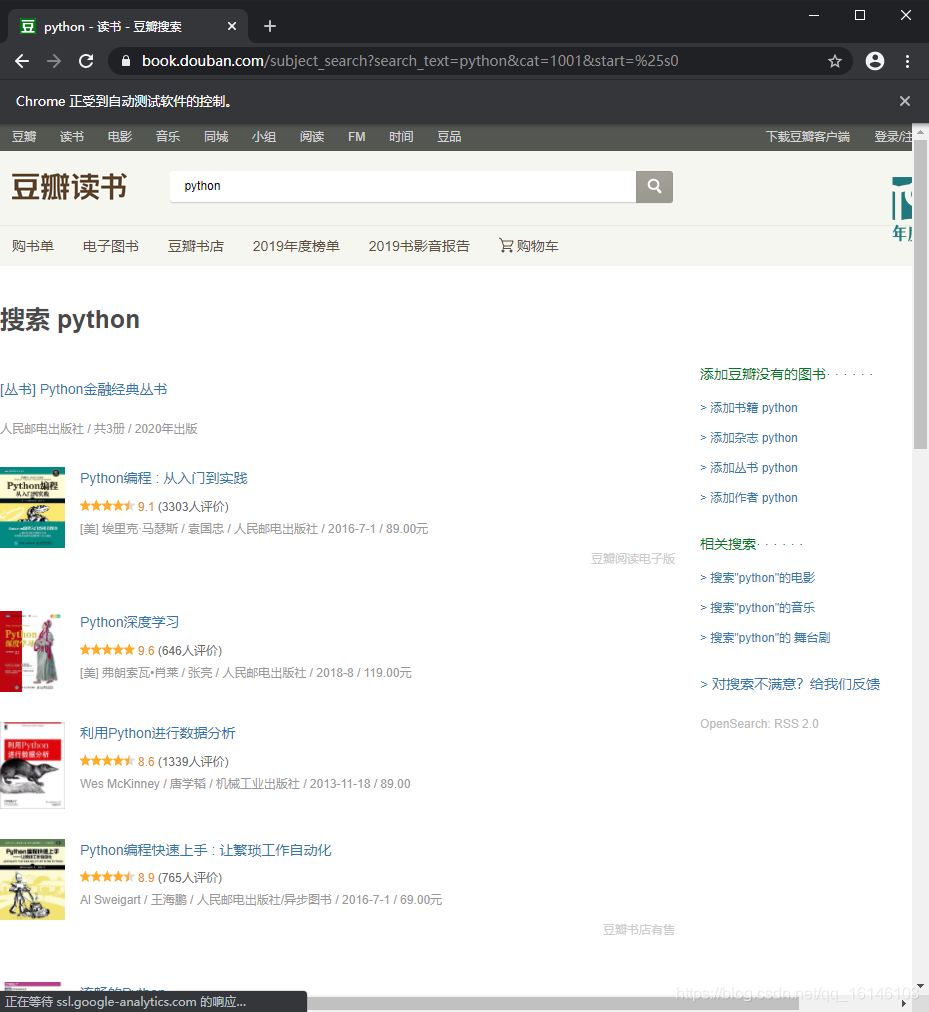
Task: Click the vertical scrollbar thumb
Action: [920, 294]
